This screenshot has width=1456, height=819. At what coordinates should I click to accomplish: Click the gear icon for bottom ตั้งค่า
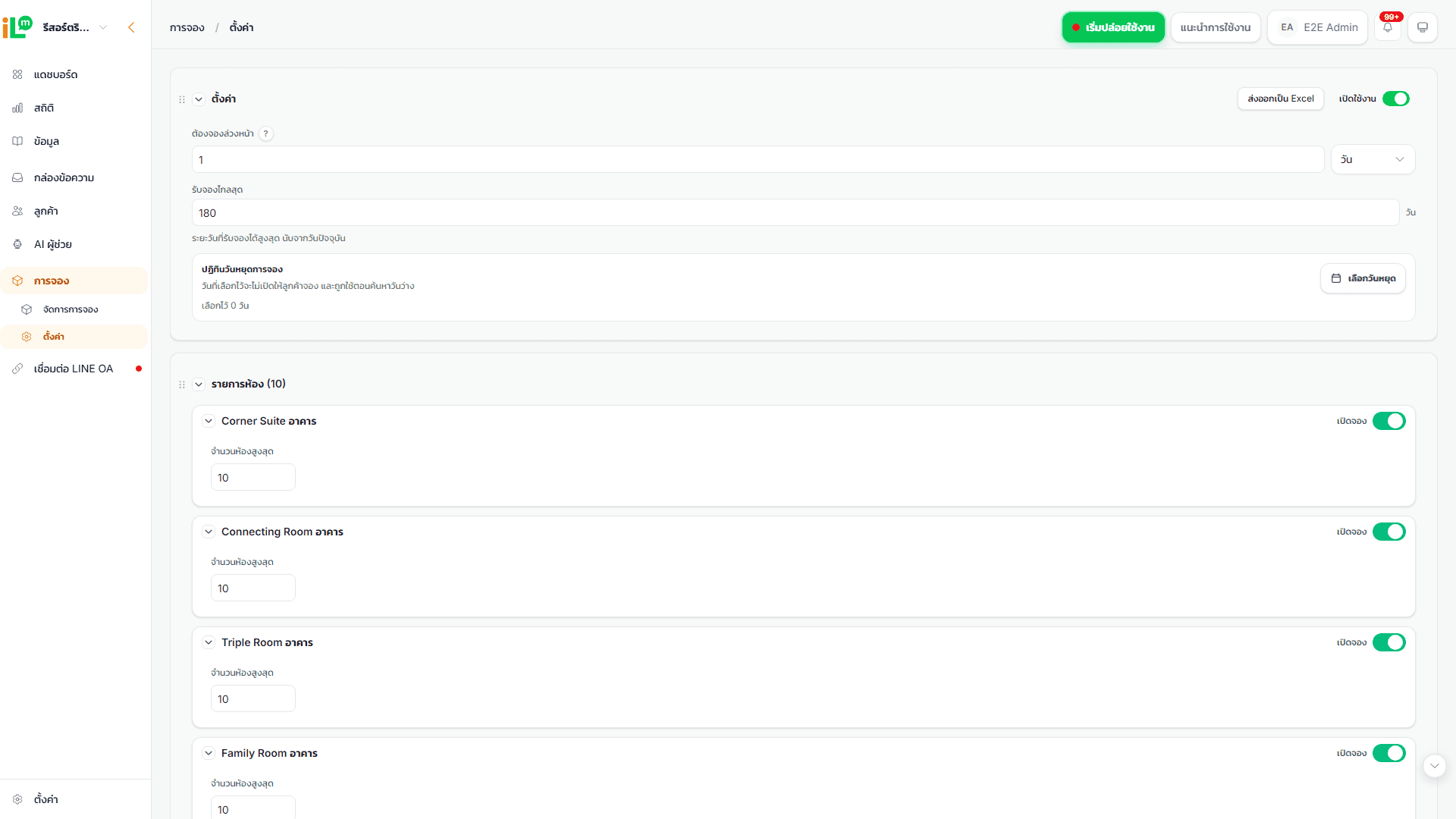tap(17, 799)
